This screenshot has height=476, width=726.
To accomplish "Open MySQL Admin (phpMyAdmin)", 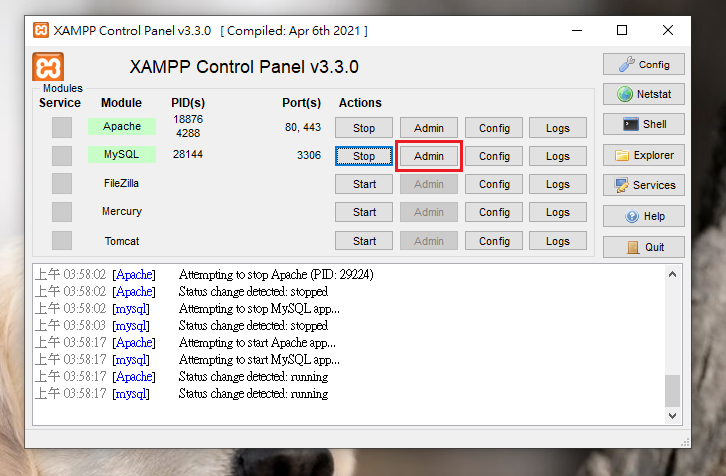I will tap(429, 156).
